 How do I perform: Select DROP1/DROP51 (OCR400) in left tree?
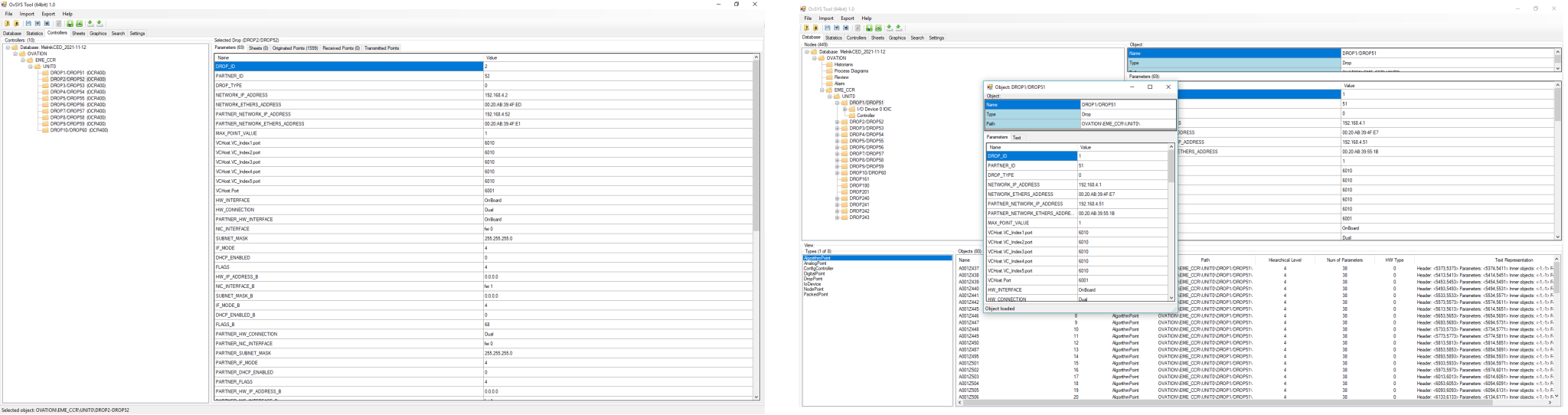coord(78,73)
